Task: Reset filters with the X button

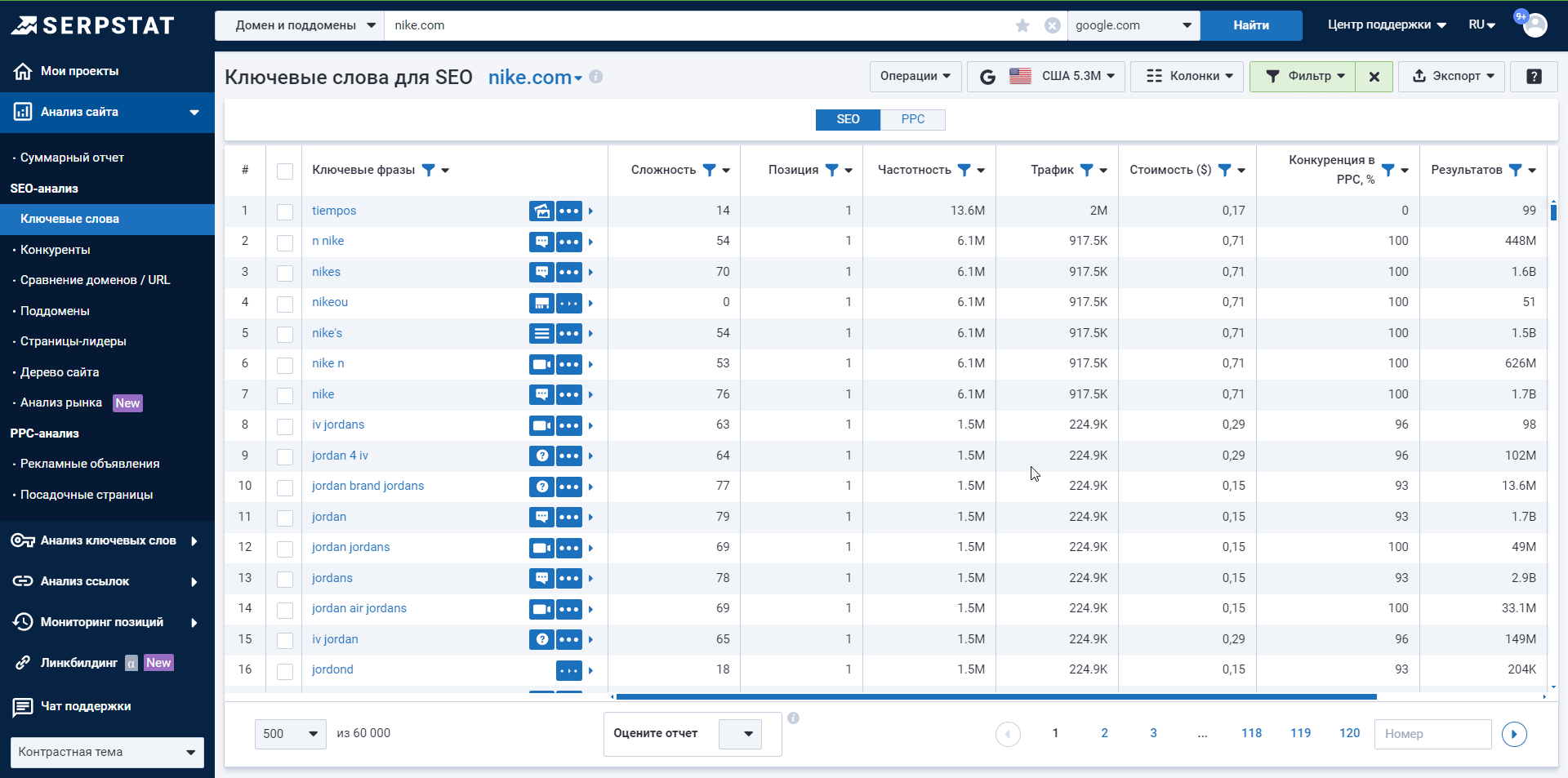Action: pos(1374,76)
